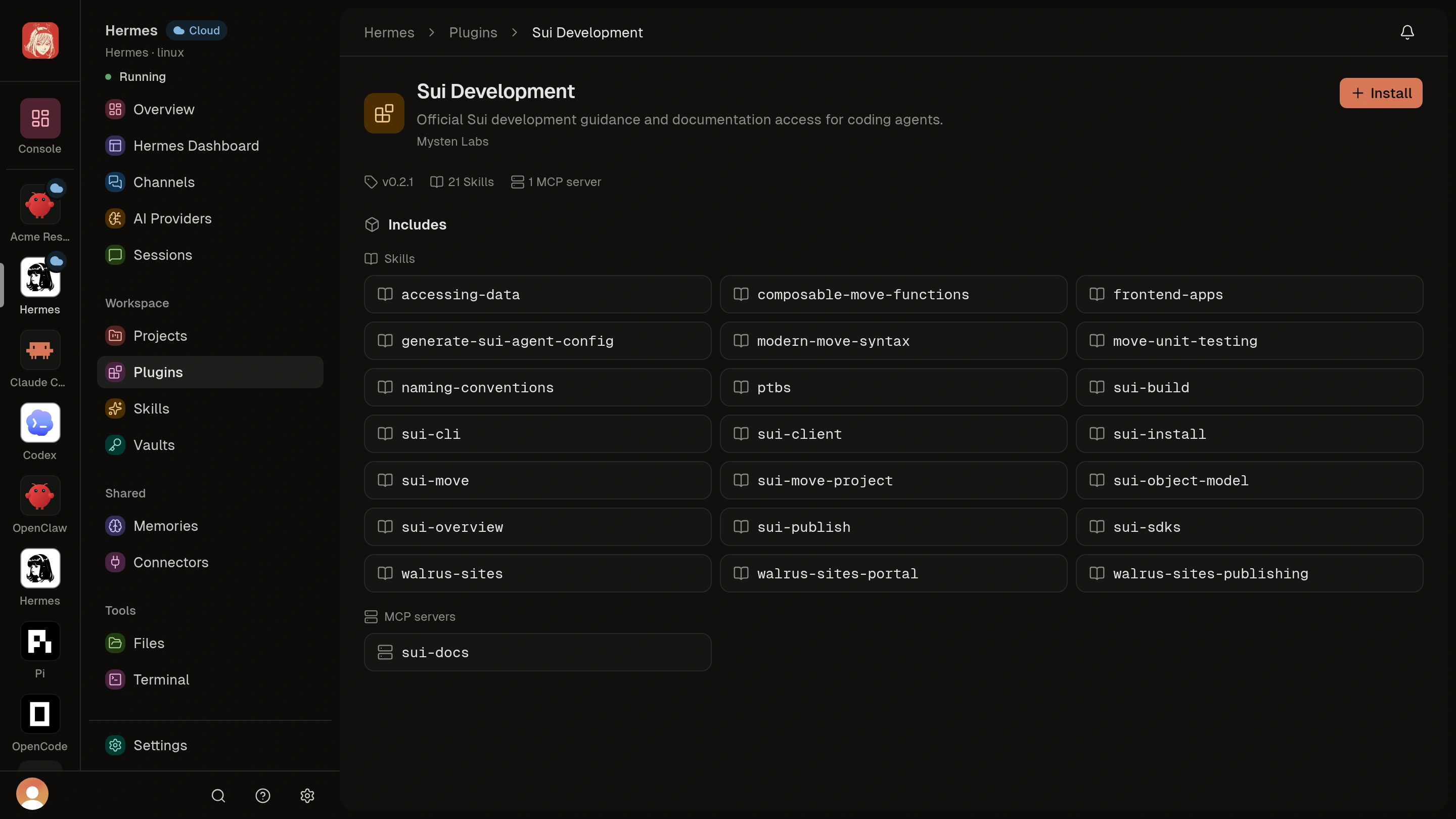This screenshot has width=1456, height=819.
Task: Click the help question mark icon
Action: click(263, 796)
